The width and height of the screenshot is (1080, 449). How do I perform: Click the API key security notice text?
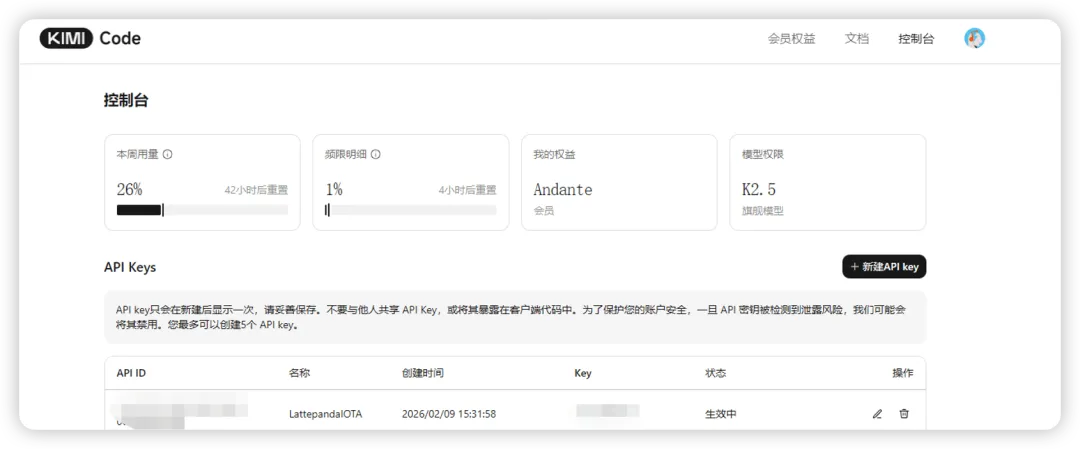pos(510,317)
